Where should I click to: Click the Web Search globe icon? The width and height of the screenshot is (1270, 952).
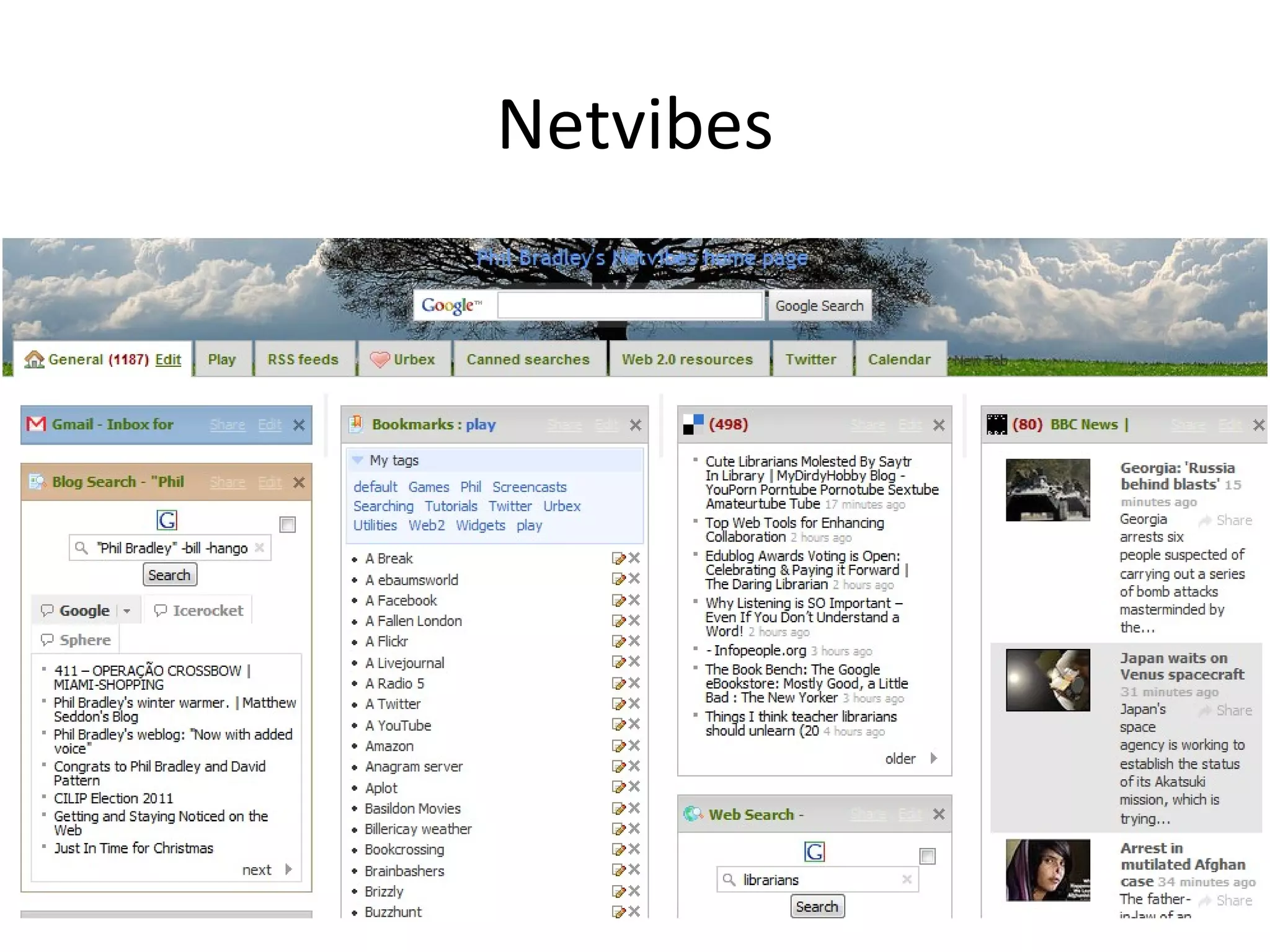(x=693, y=814)
